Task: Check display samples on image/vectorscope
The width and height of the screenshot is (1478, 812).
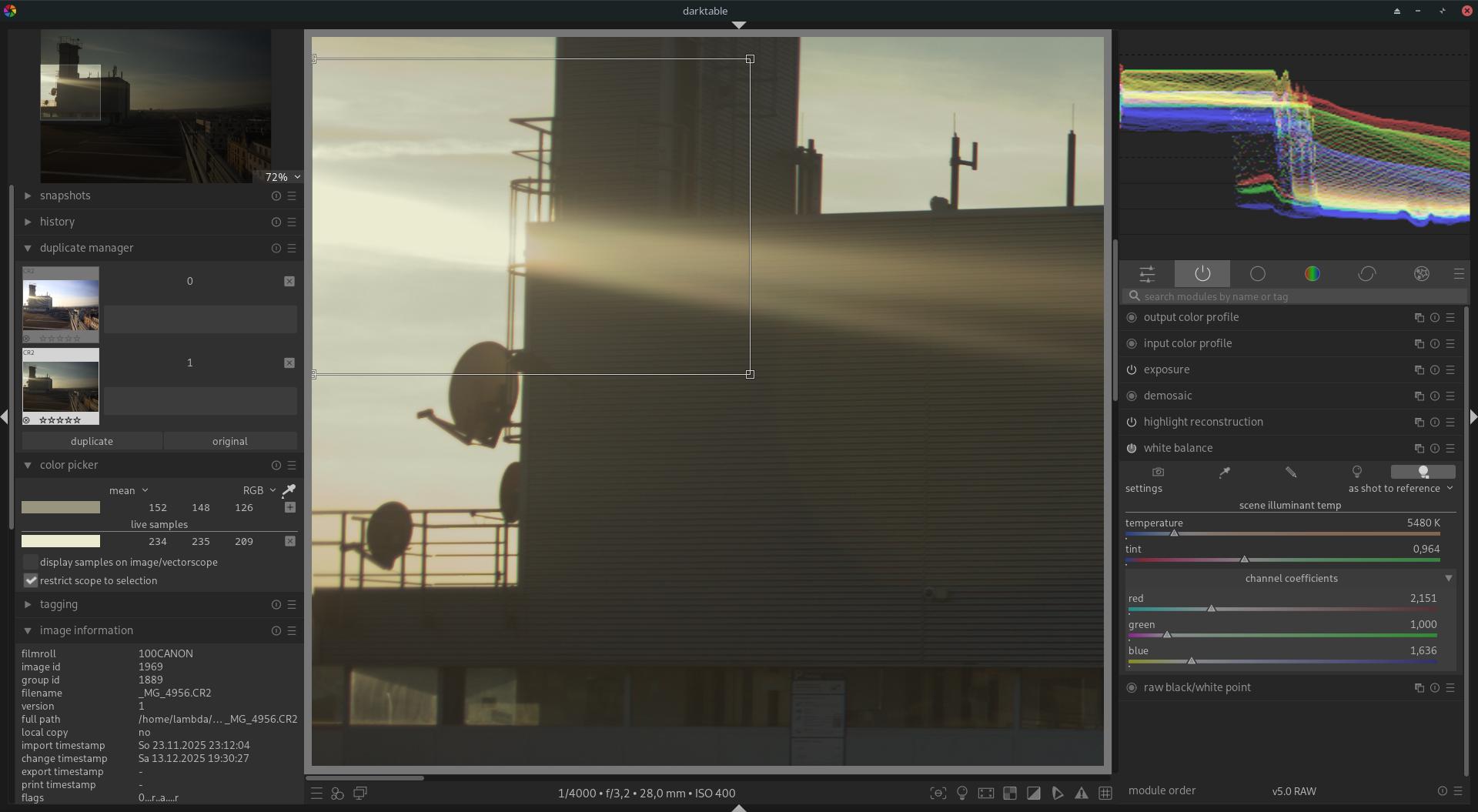Action: coord(31,563)
